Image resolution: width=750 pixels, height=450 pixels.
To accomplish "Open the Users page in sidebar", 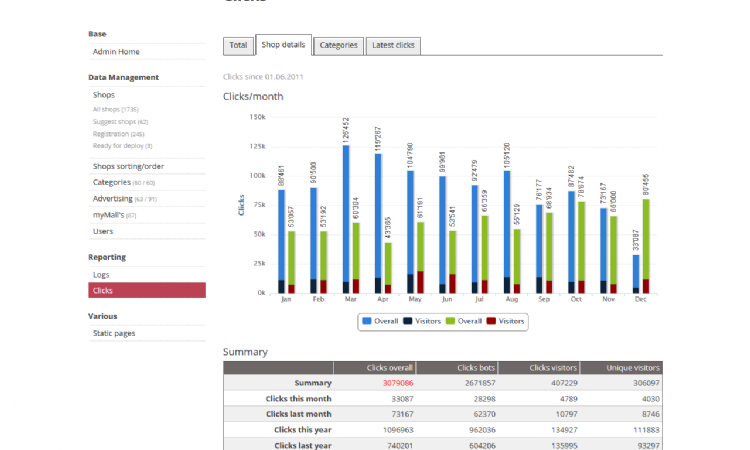I will tap(103, 231).
